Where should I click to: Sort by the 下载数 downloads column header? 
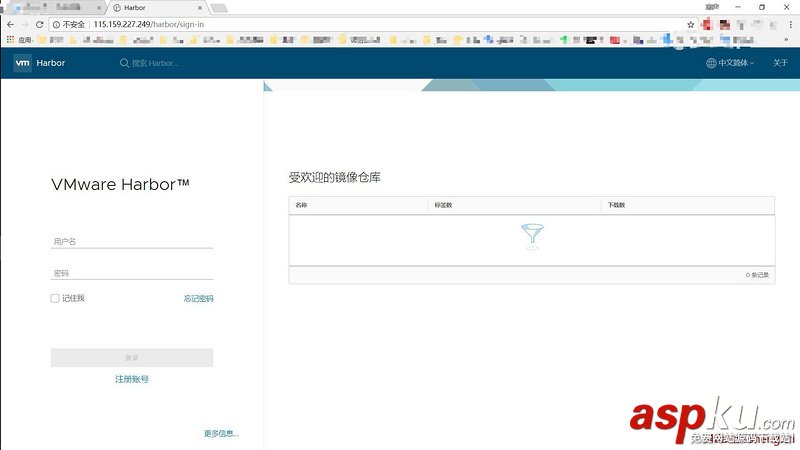616,205
